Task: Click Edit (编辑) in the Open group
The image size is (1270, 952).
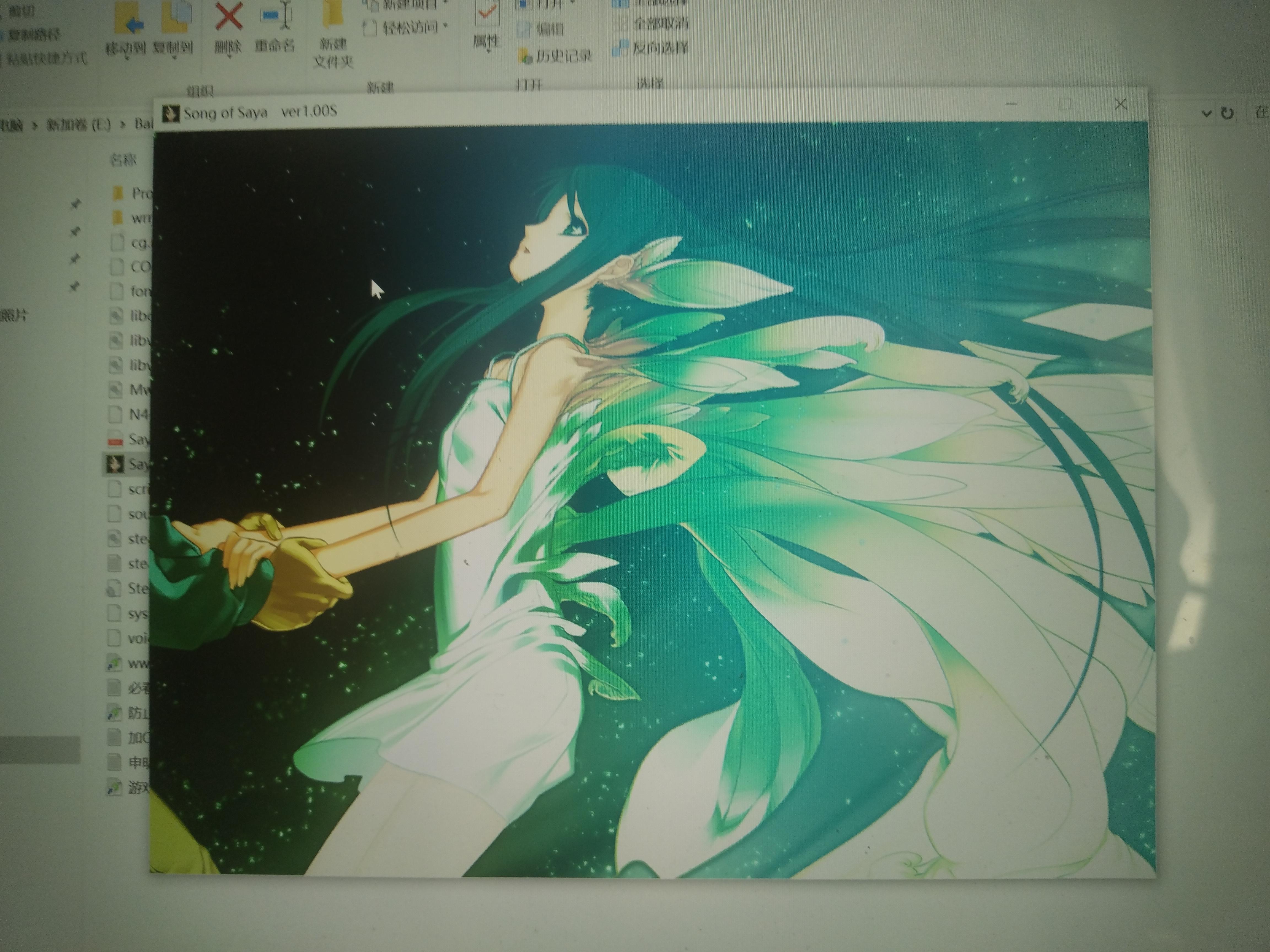Action: pyautogui.click(x=540, y=29)
